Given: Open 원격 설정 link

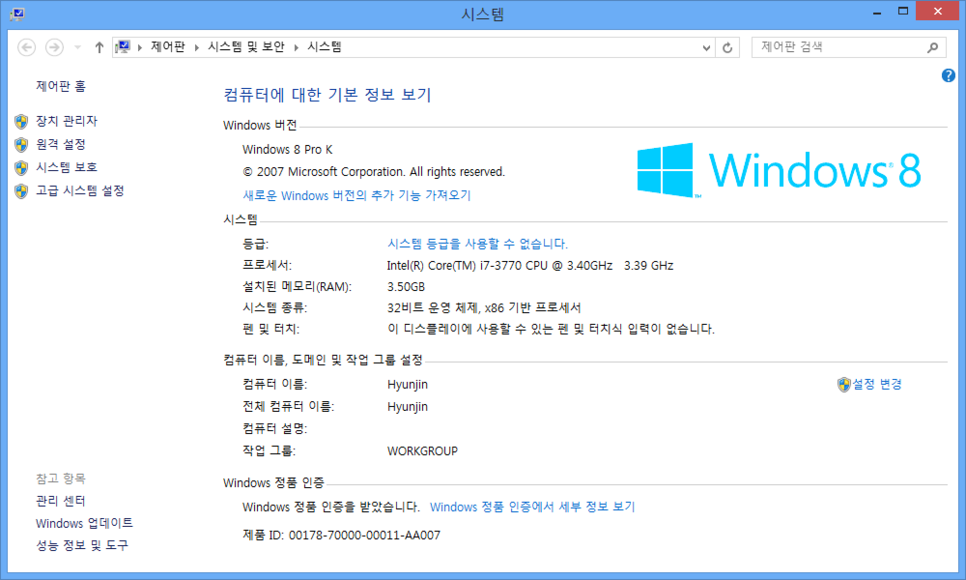Looking at the screenshot, I should 60,144.
